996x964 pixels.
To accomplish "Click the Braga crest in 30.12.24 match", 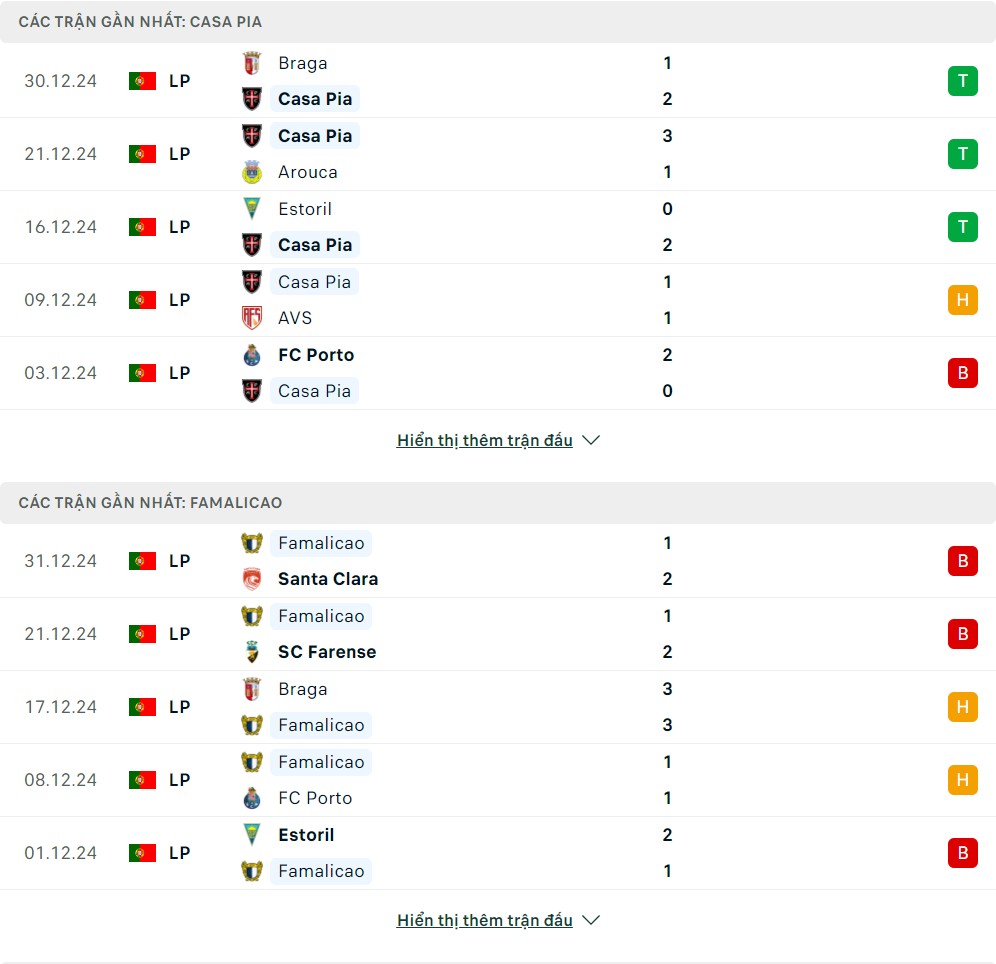I will (x=252, y=64).
